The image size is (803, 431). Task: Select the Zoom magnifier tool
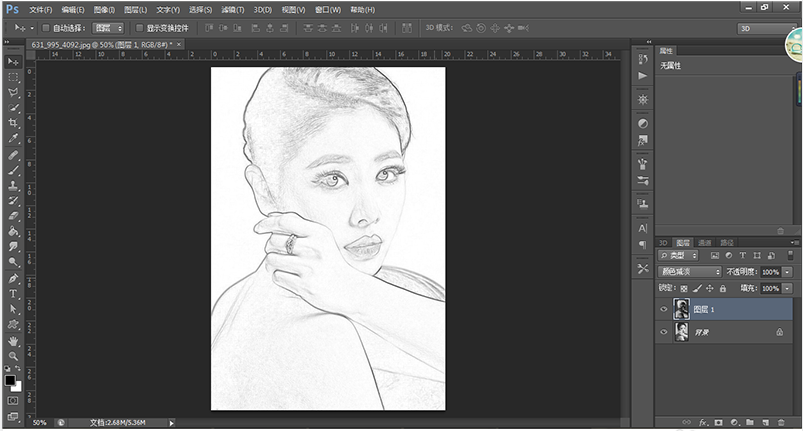13,355
